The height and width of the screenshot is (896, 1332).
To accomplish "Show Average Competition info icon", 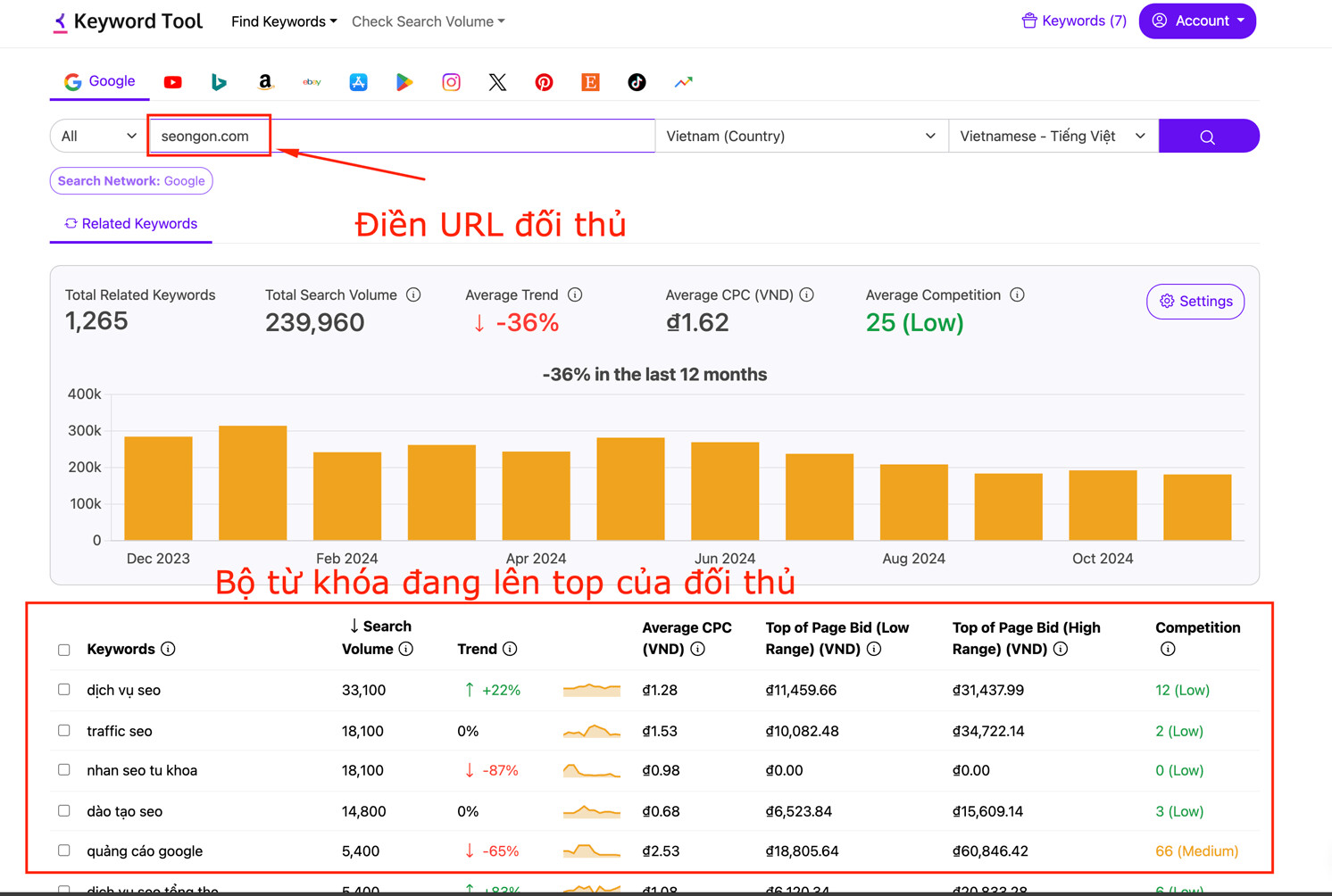I will [x=1017, y=295].
